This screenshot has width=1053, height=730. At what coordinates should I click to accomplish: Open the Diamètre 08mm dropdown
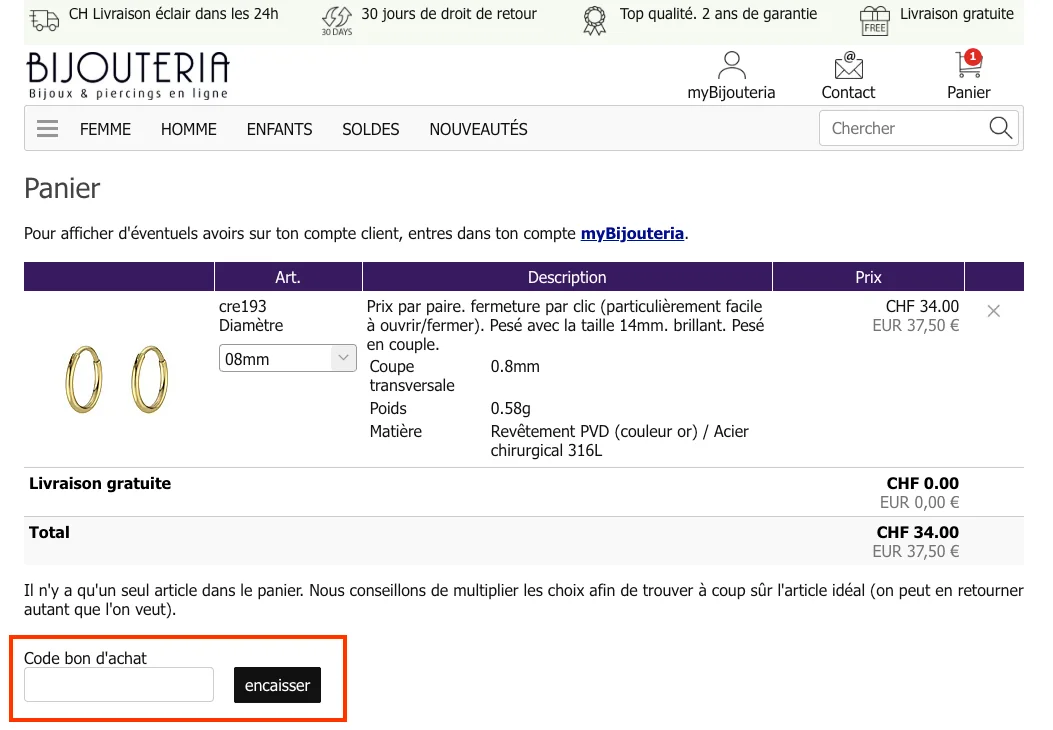click(x=287, y=358)
